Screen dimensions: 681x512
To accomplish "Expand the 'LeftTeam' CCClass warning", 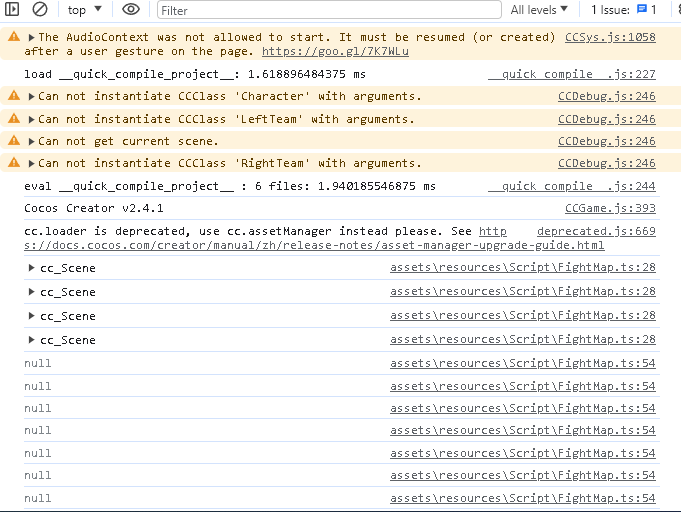I will pos(31,119).
